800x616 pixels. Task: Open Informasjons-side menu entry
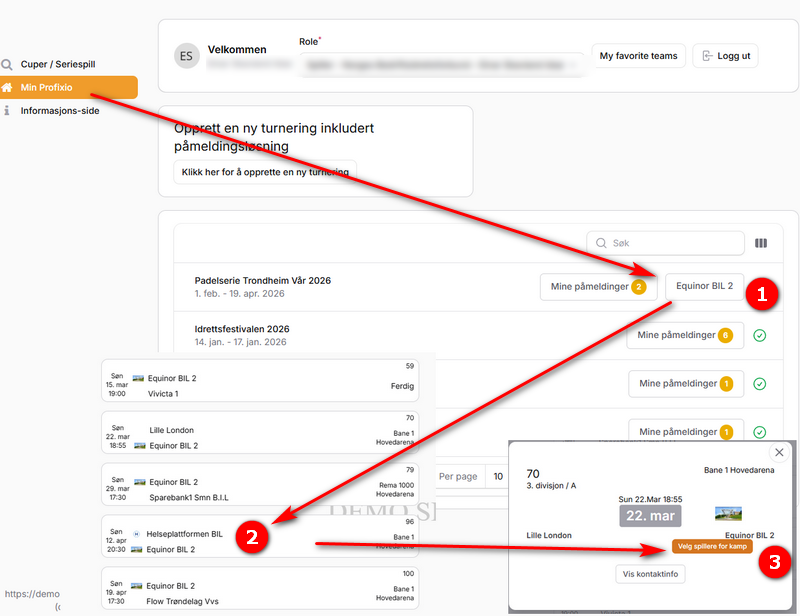[x=60, y=111]
